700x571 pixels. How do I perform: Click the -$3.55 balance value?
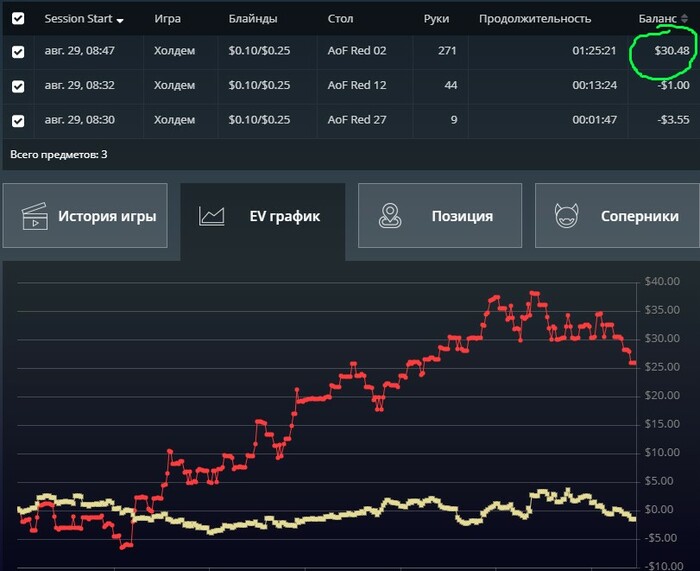coord(673,120)
